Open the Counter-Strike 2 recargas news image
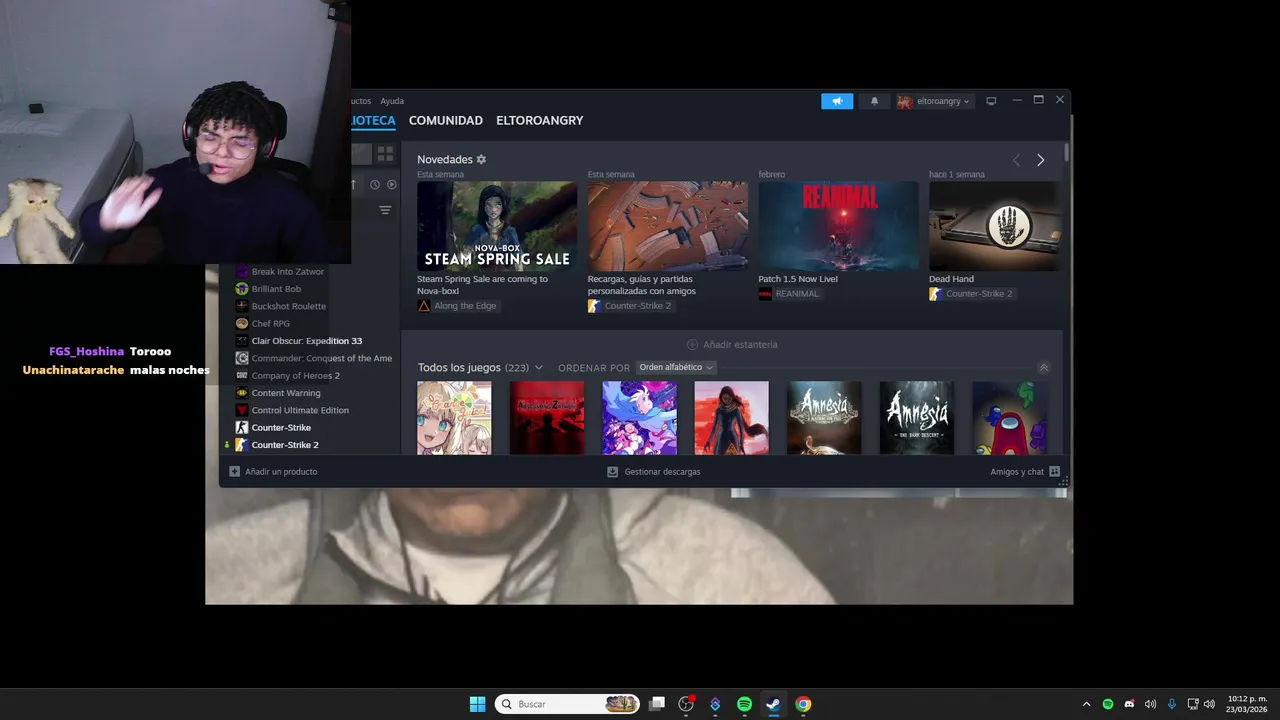Viewport: 1280px width, 720px height. (x=668, y=226)
